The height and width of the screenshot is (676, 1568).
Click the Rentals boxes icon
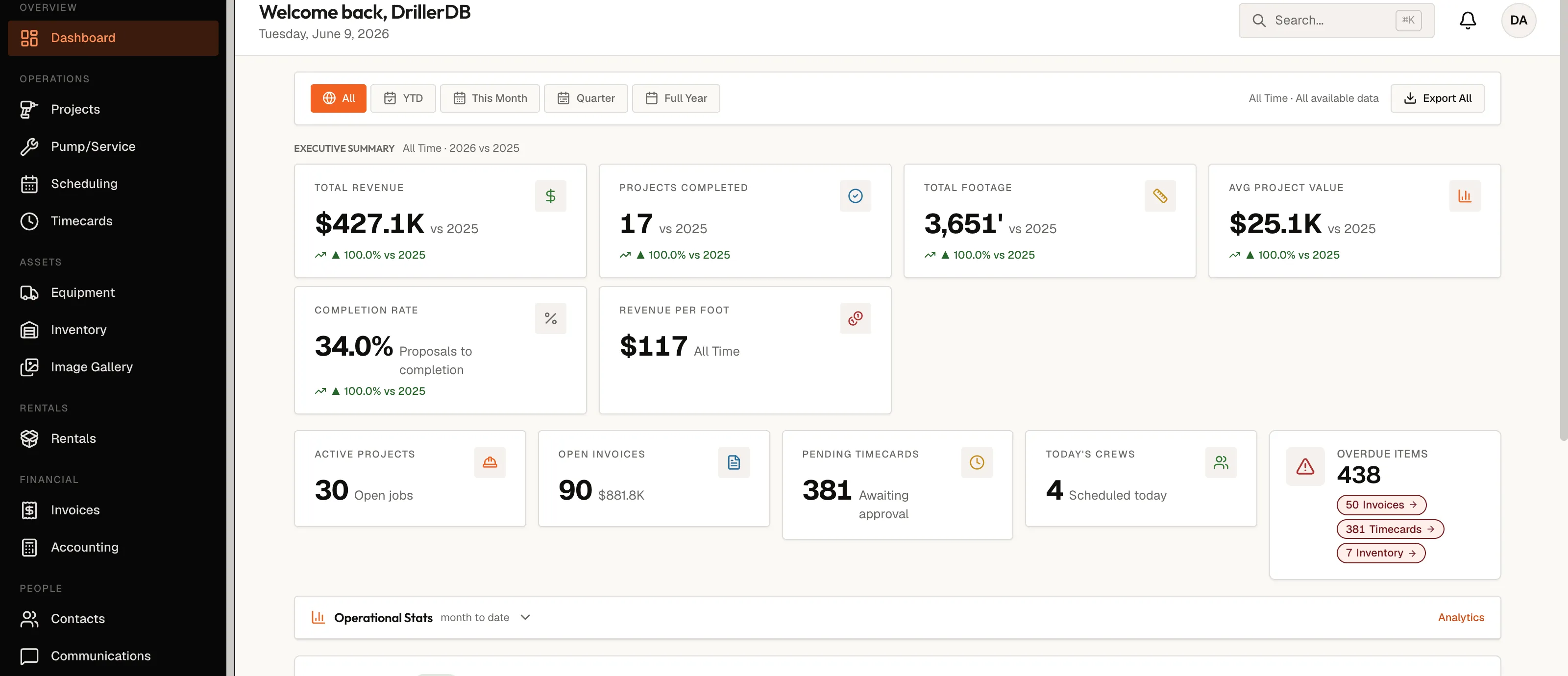(29, 439)
